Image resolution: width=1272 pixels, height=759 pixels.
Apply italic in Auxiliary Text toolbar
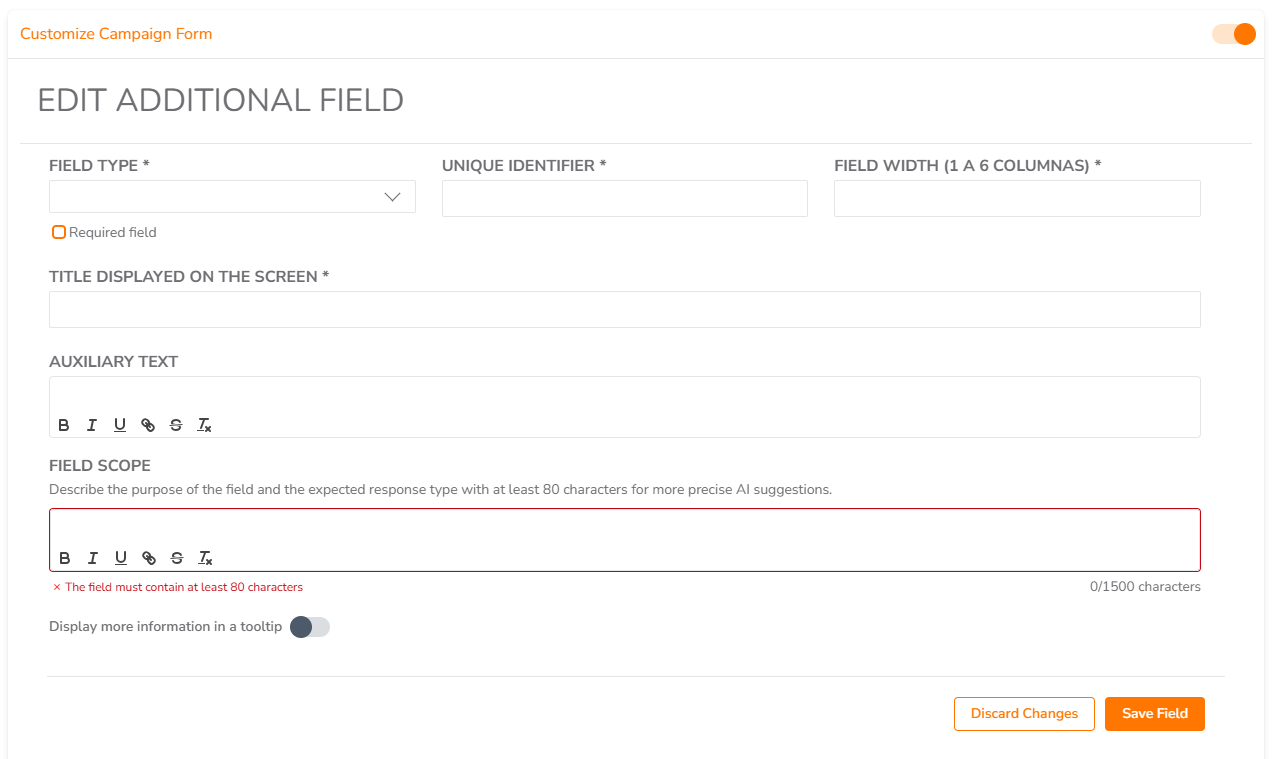tap(92, 425)
